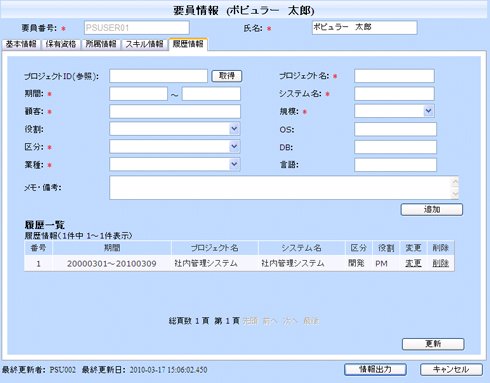Click the 次へ pagination link
Screen dimensions: 490x383
(290, 321)
